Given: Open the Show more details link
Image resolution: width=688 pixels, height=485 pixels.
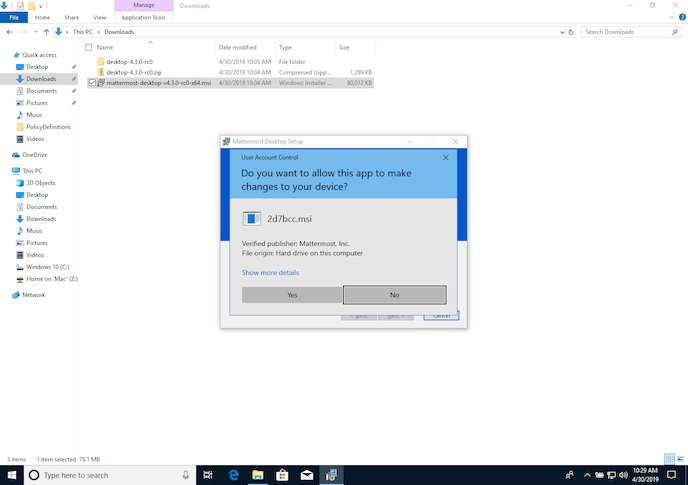Looking at the screenshot, I should (270, 272).
